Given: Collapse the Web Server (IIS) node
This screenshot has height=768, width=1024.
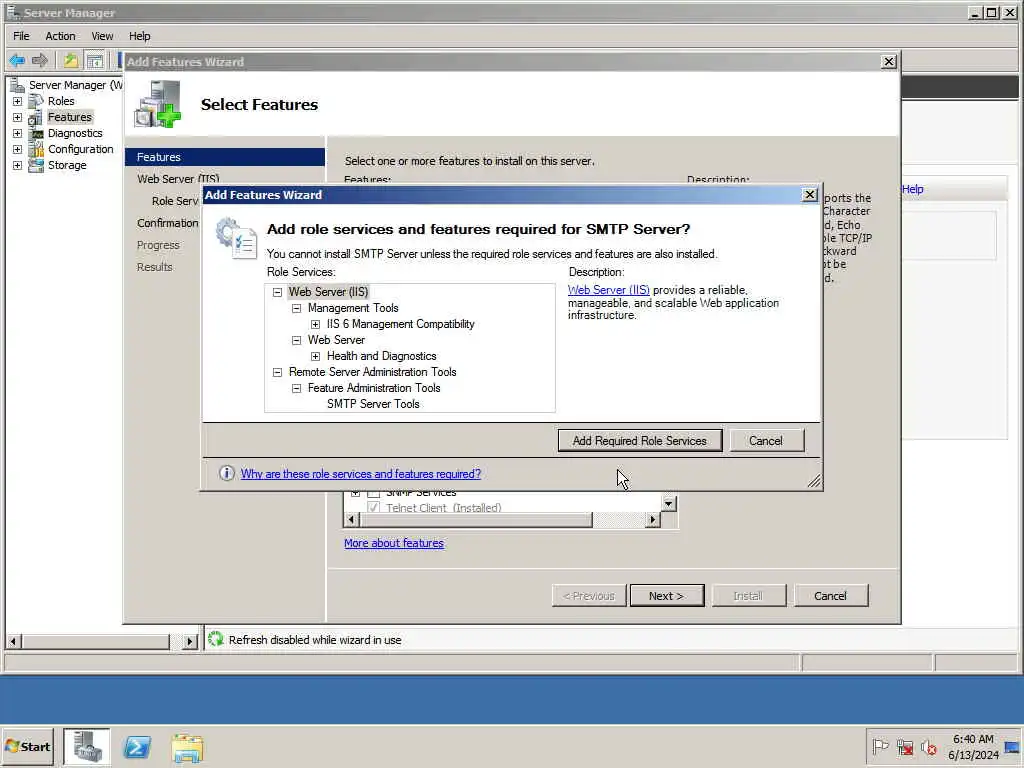Looking at the screenshot, I should click(278, 293).
